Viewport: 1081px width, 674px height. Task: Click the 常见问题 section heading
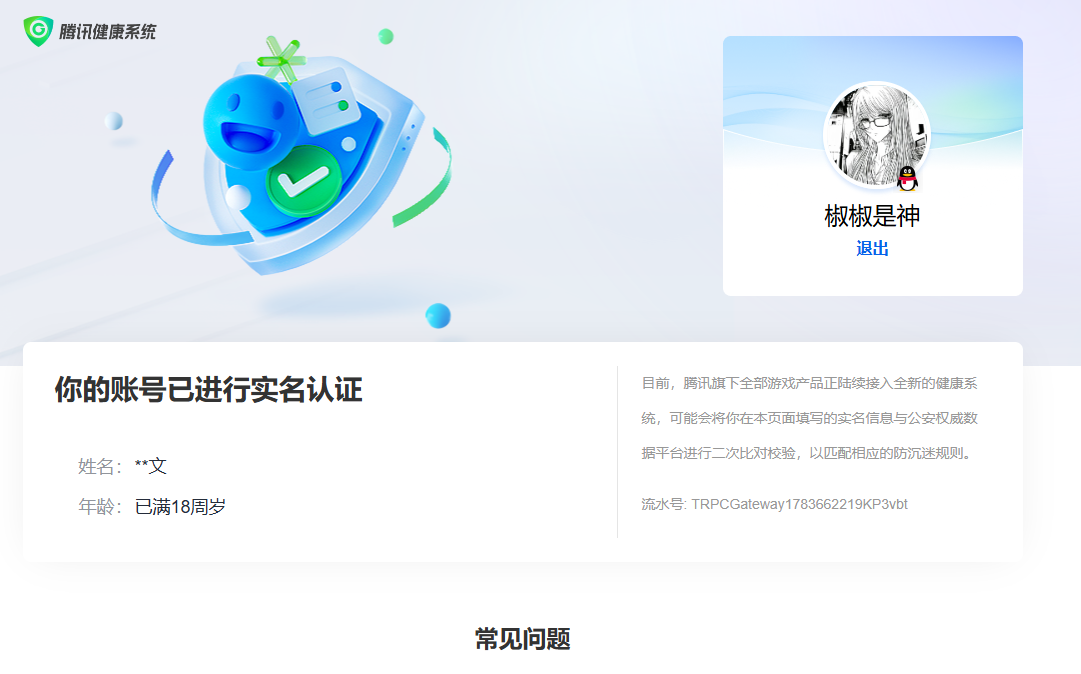tap(523, 639)
